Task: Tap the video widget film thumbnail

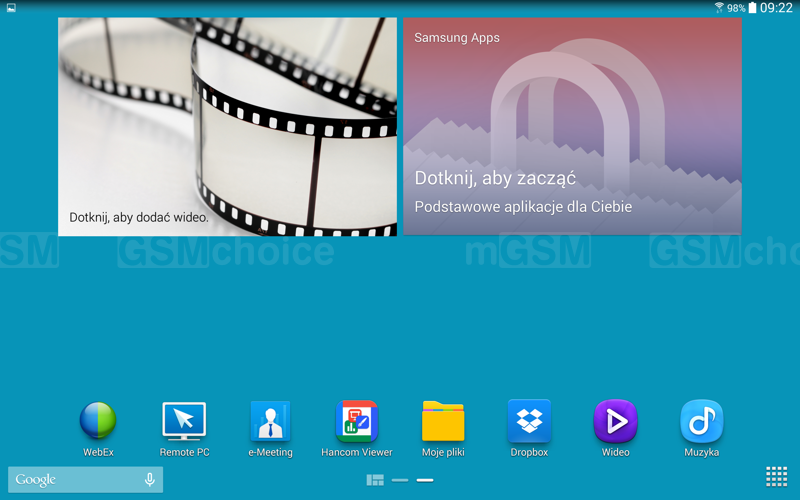Action: pos(227,110)
